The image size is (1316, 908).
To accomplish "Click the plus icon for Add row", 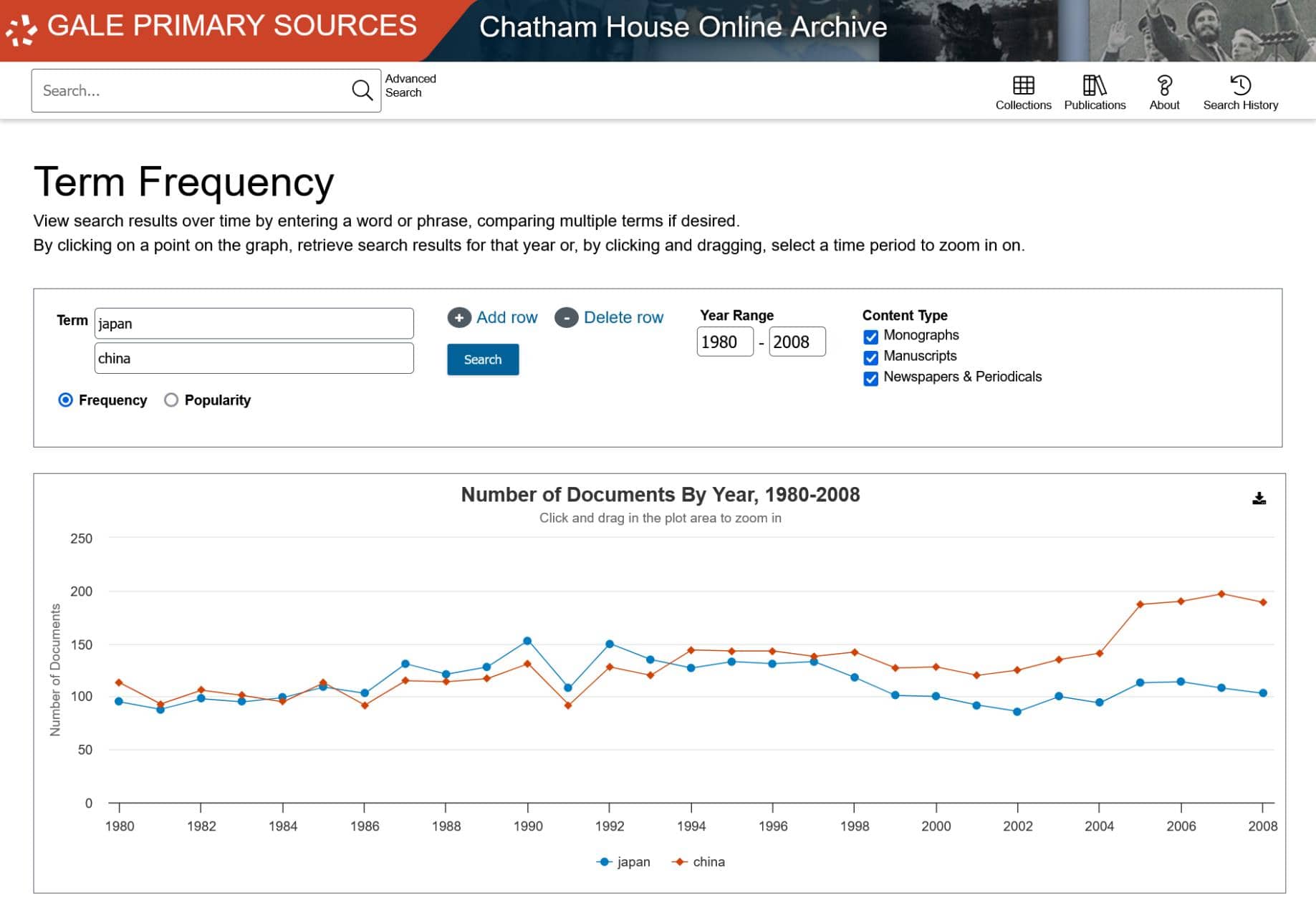I will [x=459, y=317].
